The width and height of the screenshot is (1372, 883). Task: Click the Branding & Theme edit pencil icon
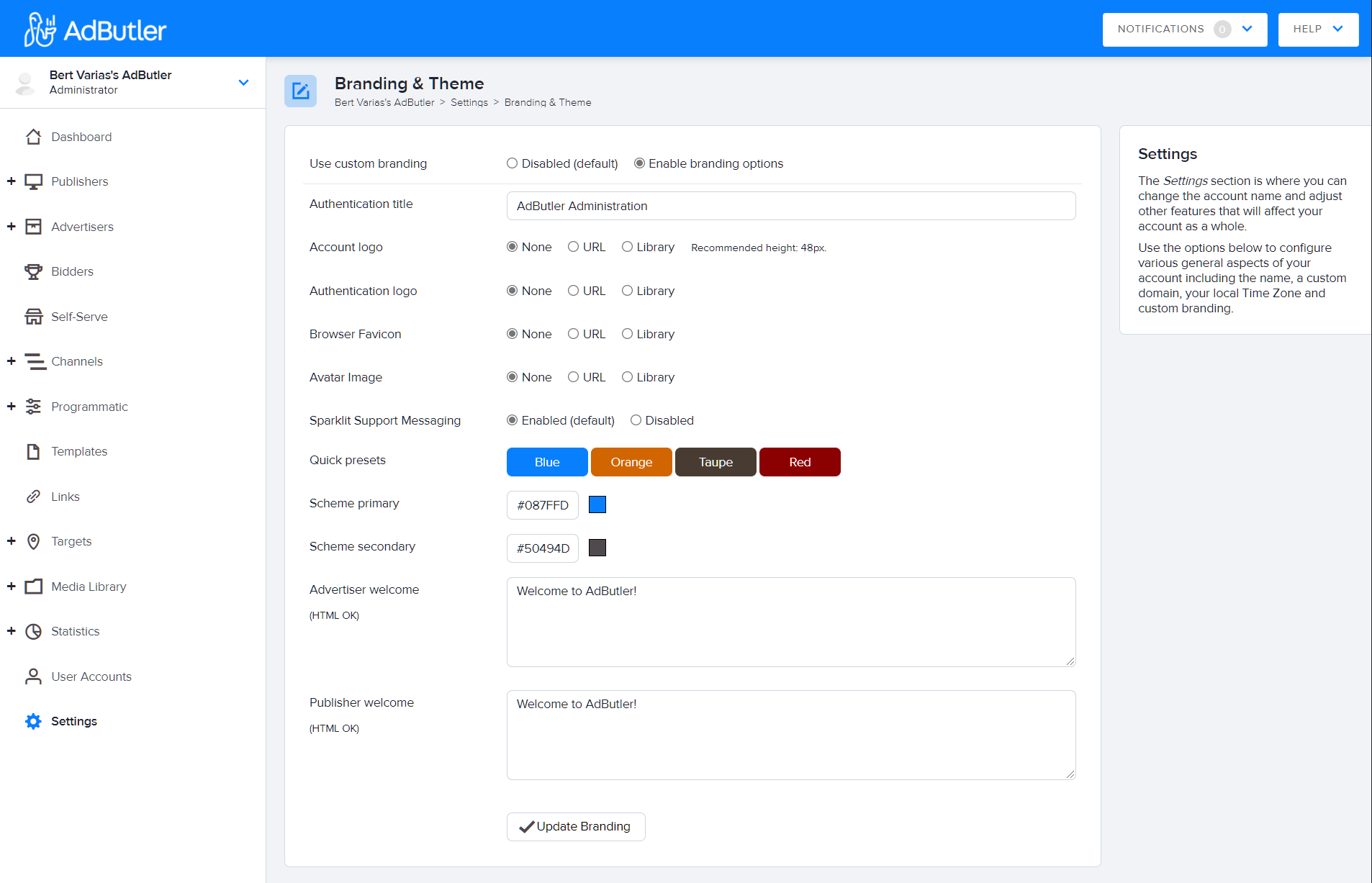coord(300,91)
